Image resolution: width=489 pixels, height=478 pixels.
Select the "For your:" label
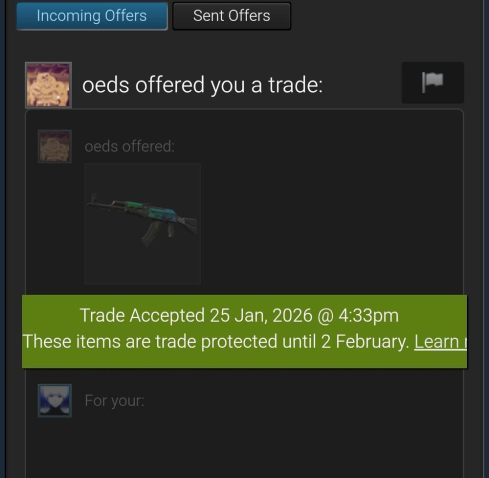tap(114, 401)
